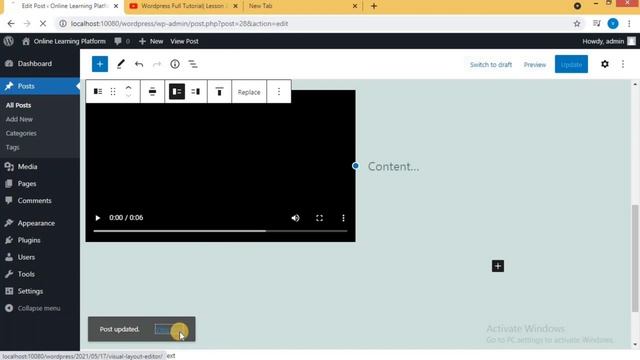Change block alignment

point(152,91)
